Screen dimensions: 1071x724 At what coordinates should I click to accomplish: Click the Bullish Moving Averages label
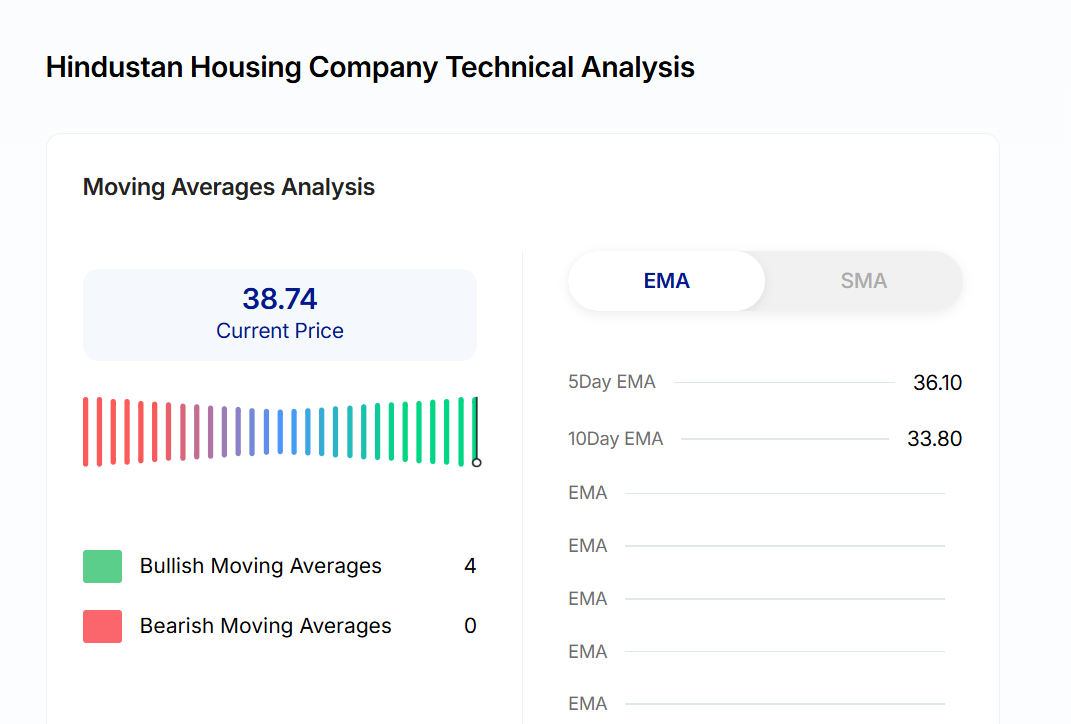click(260, 566)
